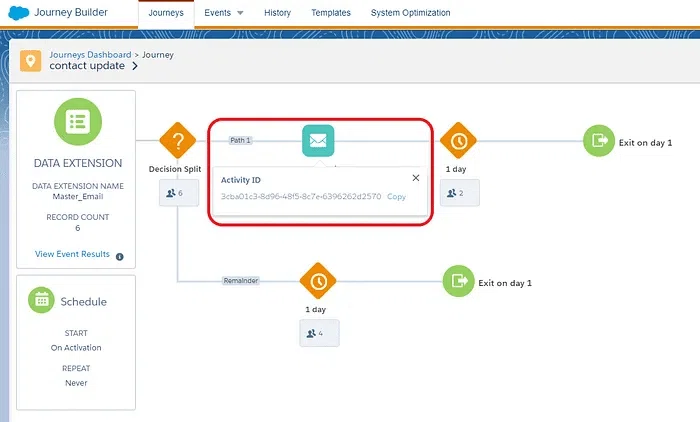
Task: Click the top path Exit on day 1 icon
Action: point(599,141)
